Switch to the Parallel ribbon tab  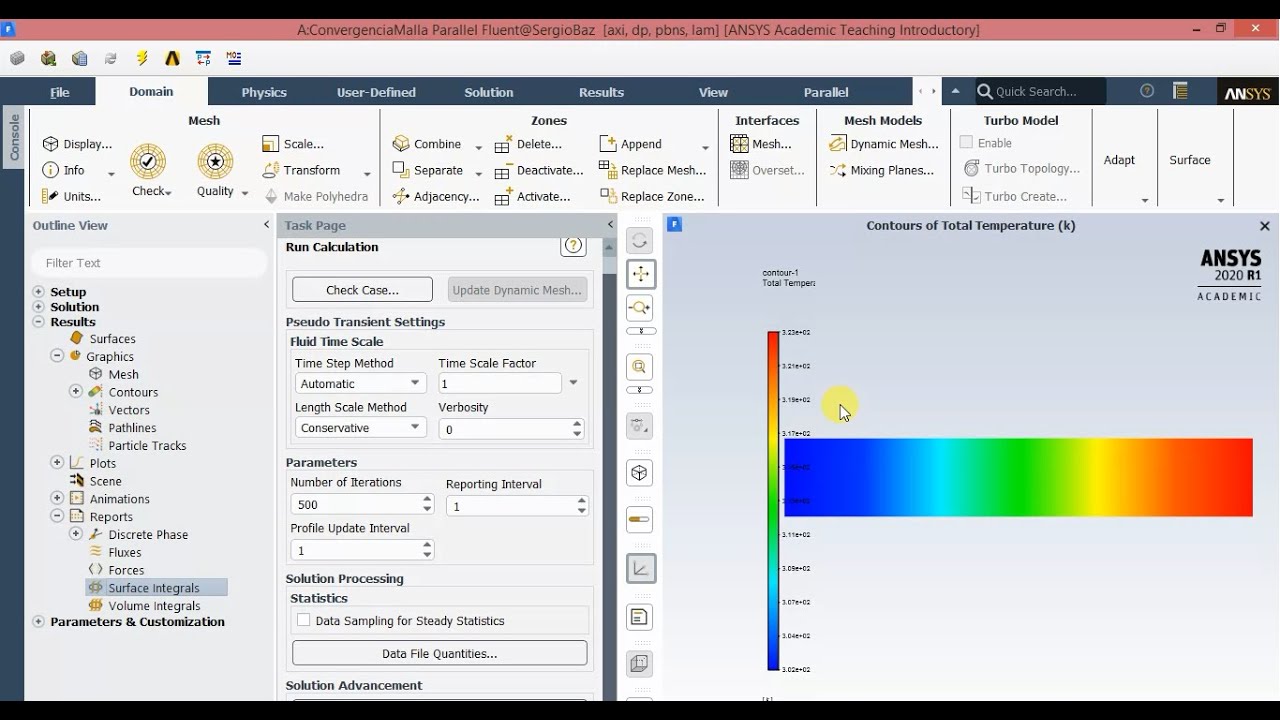pos(826,92)
